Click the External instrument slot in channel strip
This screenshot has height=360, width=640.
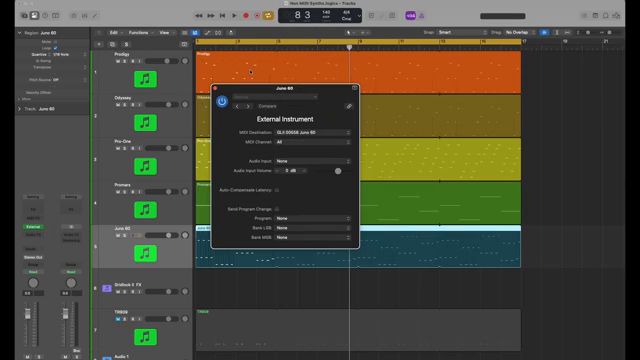tap(33, 227)
